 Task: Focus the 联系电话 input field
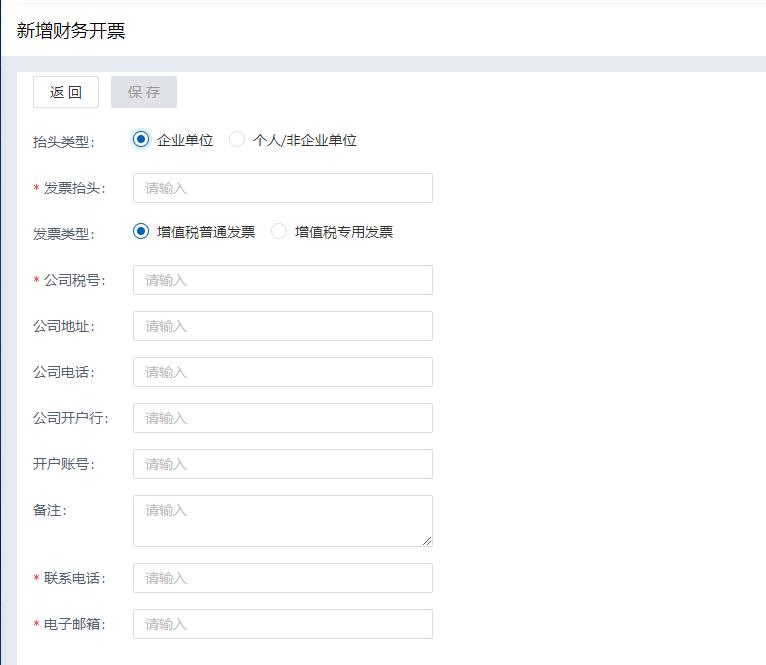pyautogui.click(x=282, y=578)
